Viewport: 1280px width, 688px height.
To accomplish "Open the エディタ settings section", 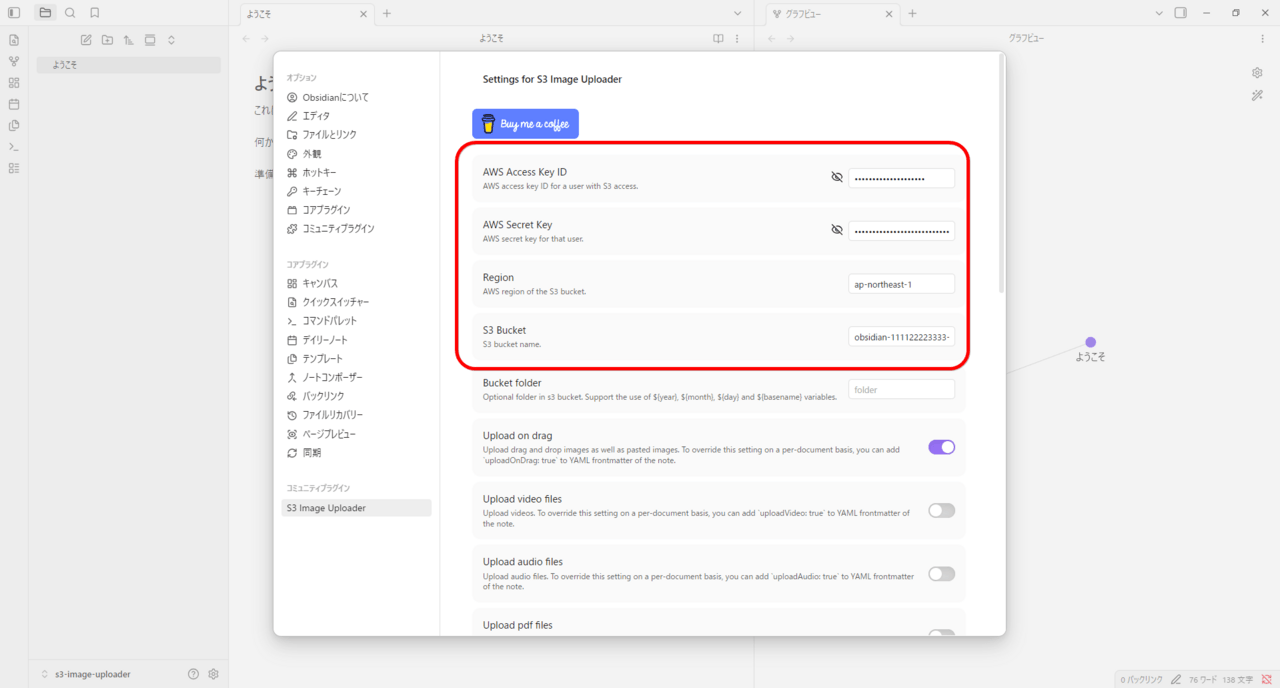I will (356, 116).
